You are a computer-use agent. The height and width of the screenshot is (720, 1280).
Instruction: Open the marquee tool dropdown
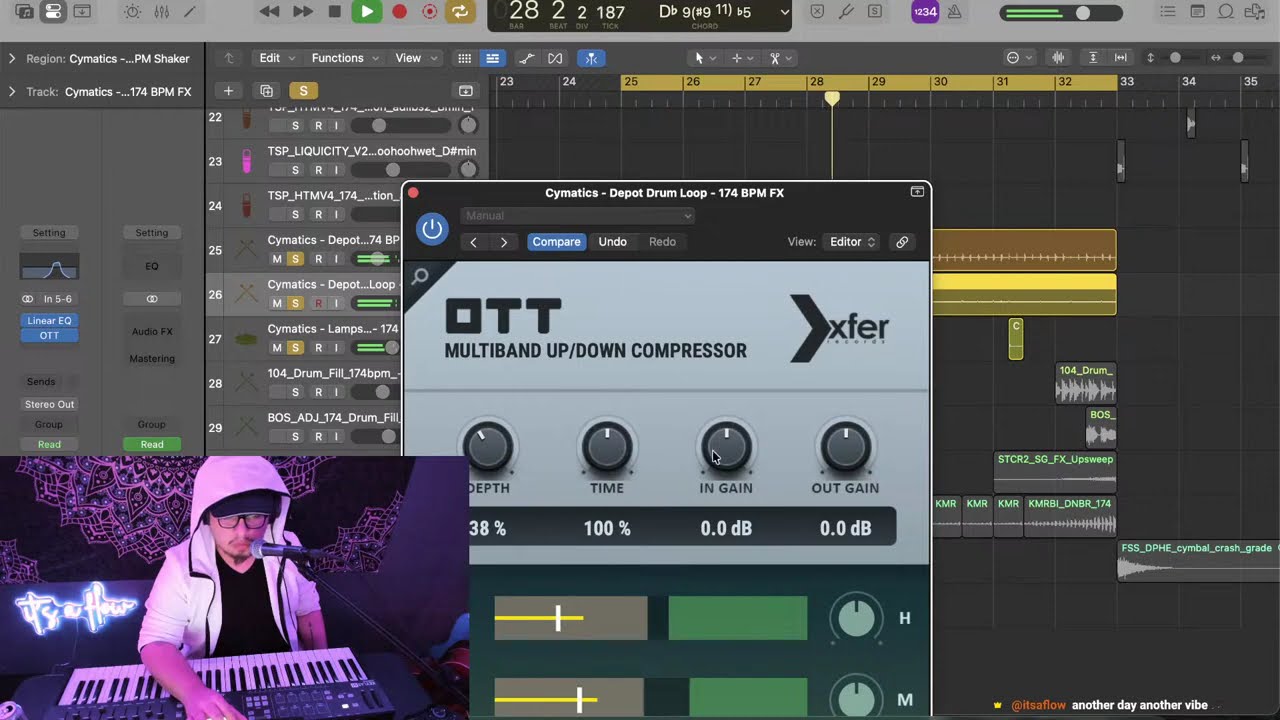tap(741, 58)
